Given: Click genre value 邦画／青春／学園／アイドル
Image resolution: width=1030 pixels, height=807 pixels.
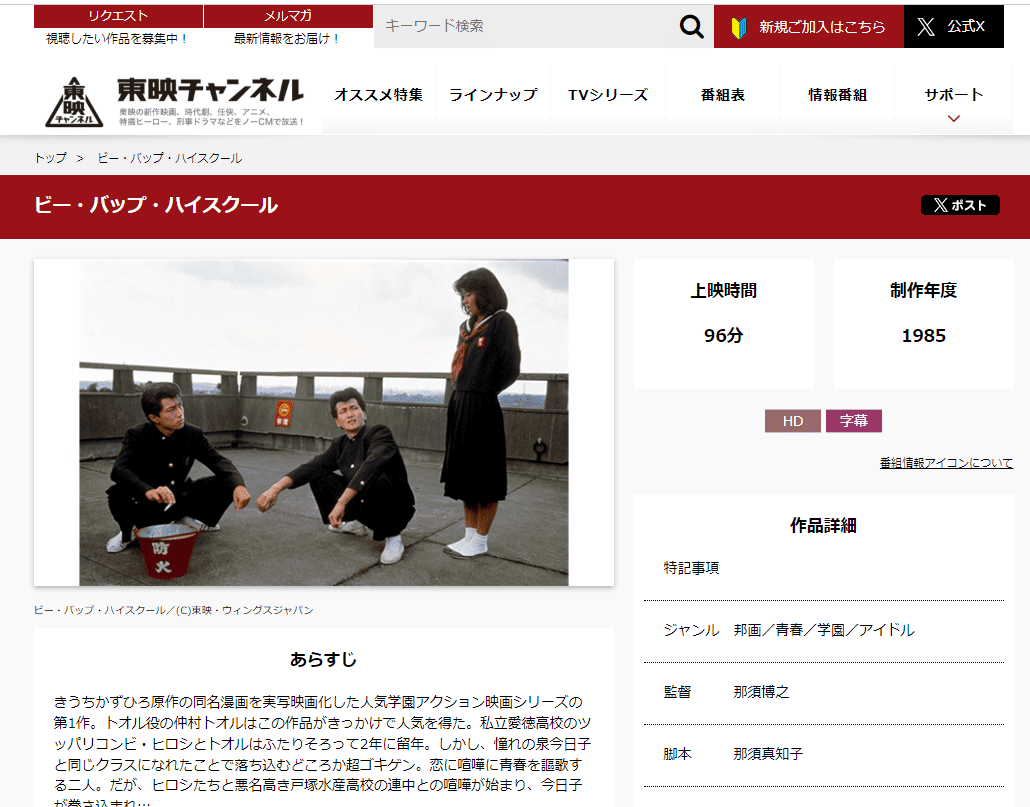Looking at the screenshot, I should (824, 630).
